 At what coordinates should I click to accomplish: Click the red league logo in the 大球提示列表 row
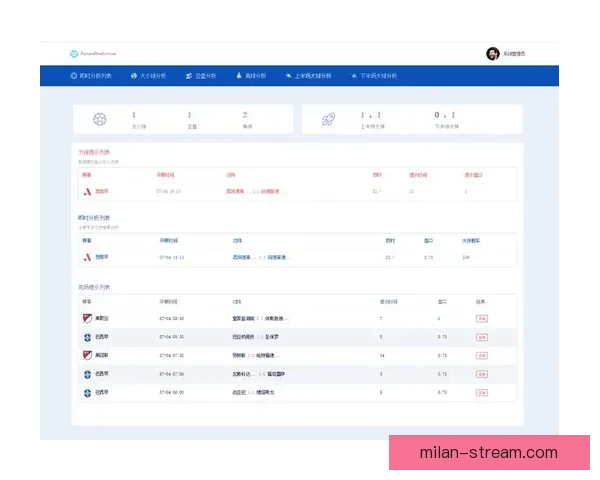[87, 190]
